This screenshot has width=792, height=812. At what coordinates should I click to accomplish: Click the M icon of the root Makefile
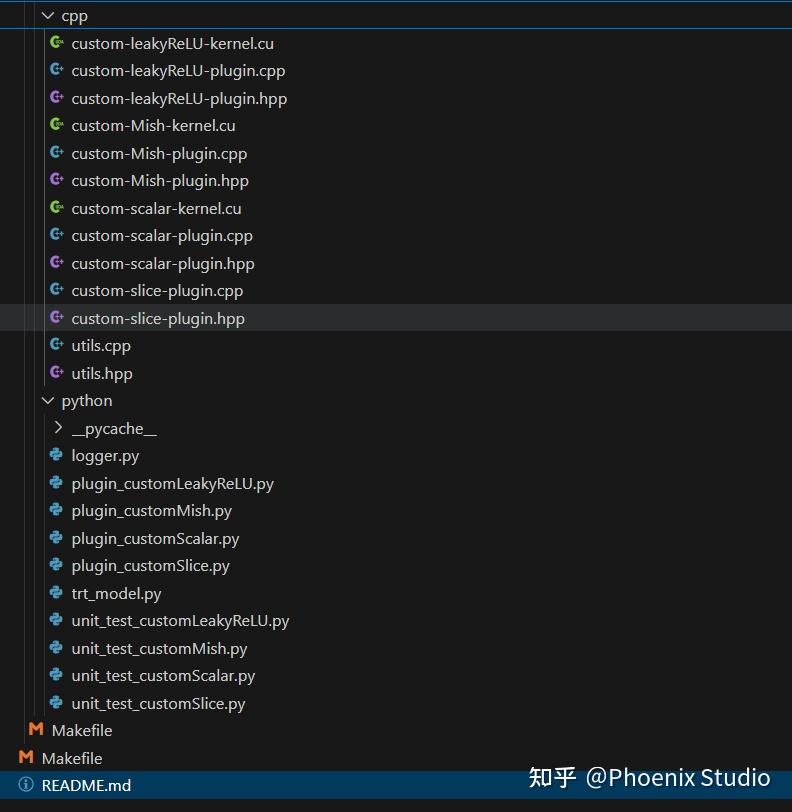pos(26,758)
